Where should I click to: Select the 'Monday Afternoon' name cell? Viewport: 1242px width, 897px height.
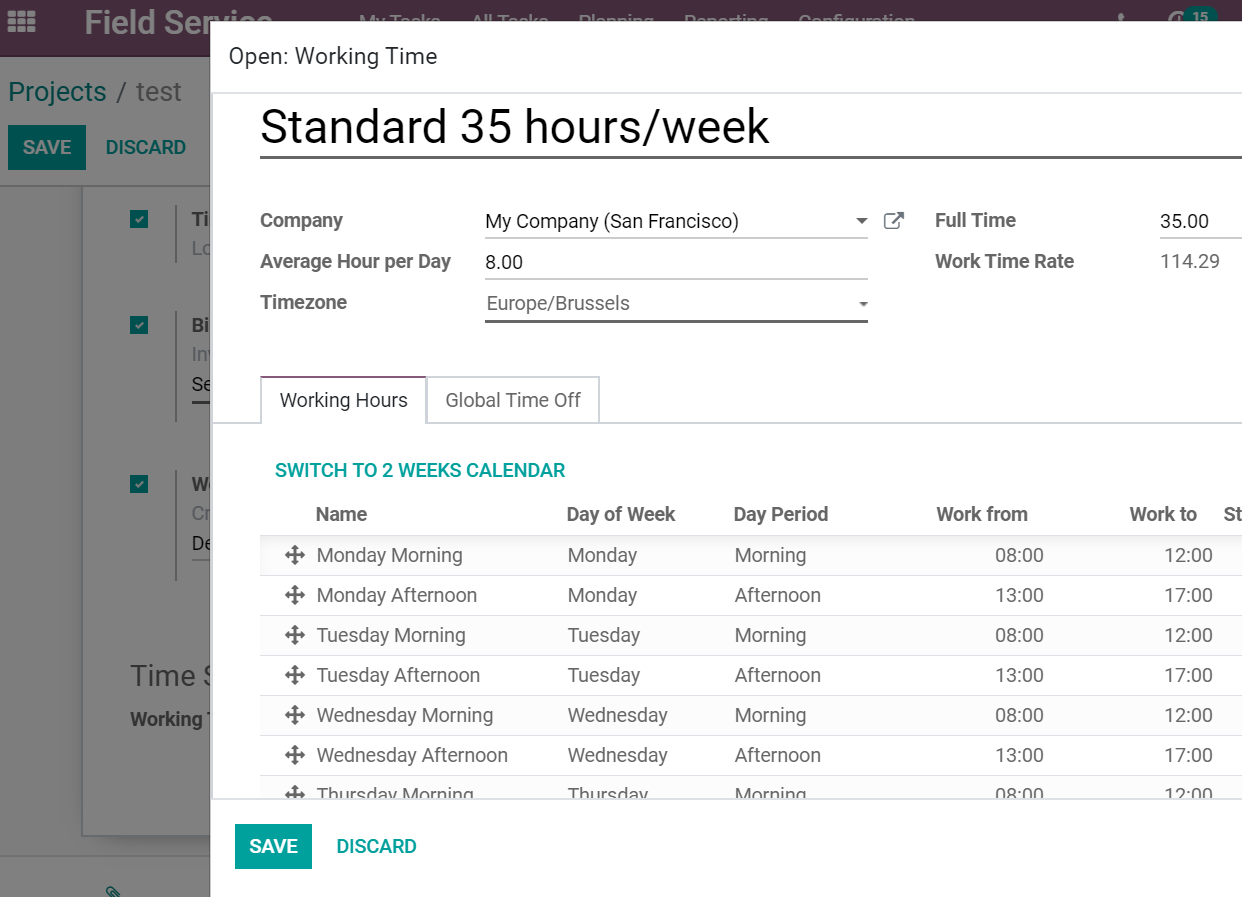396,595
